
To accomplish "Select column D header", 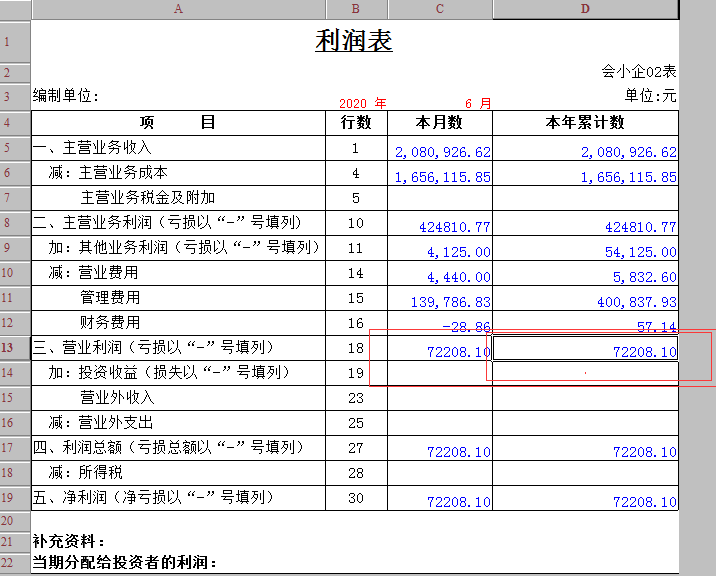I will pyautogui.click(x=585, y=9).
